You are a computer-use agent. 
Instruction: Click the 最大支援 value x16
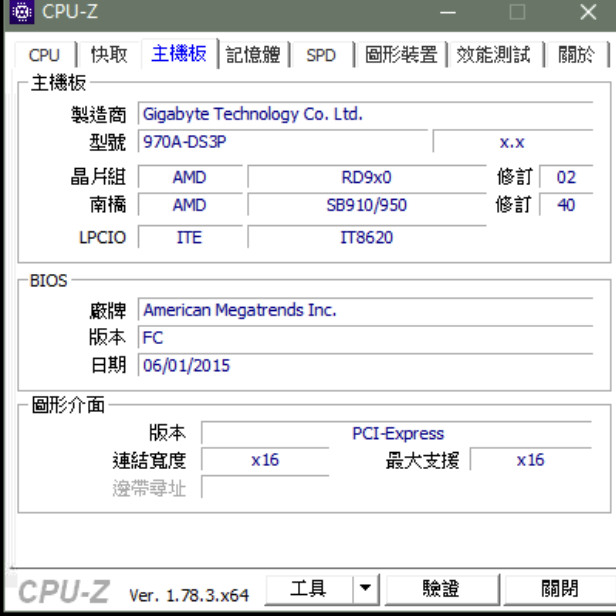531,460
